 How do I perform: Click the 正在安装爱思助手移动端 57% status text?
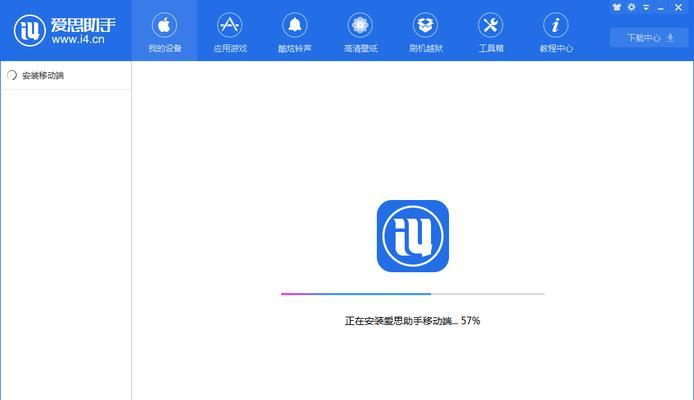click(413, 321)
